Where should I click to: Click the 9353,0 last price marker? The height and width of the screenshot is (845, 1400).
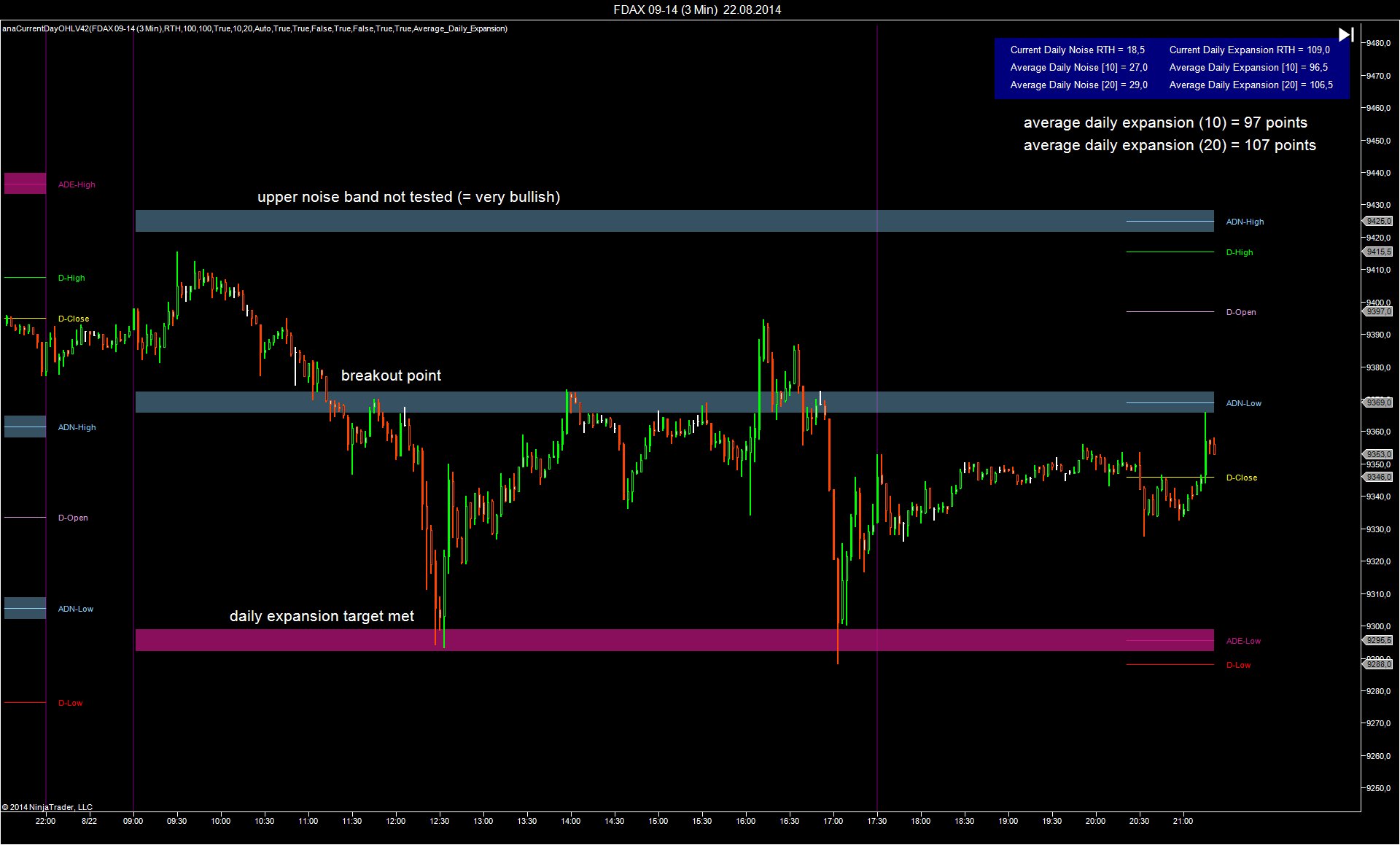click(1378, 454)
